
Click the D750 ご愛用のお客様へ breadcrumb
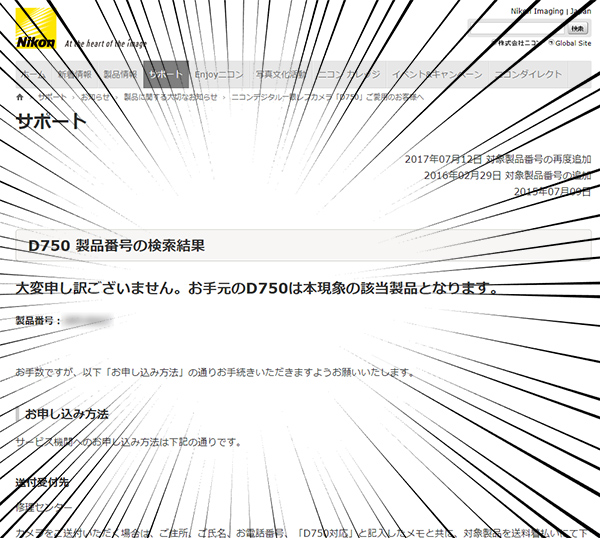pyautogui.click(x=328, y=97)
